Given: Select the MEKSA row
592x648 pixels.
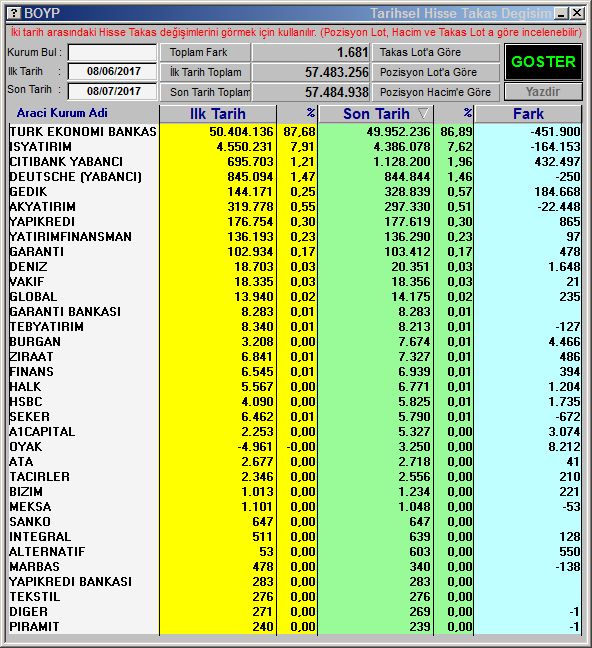Looking at the screenshot, I should (295, 507).
